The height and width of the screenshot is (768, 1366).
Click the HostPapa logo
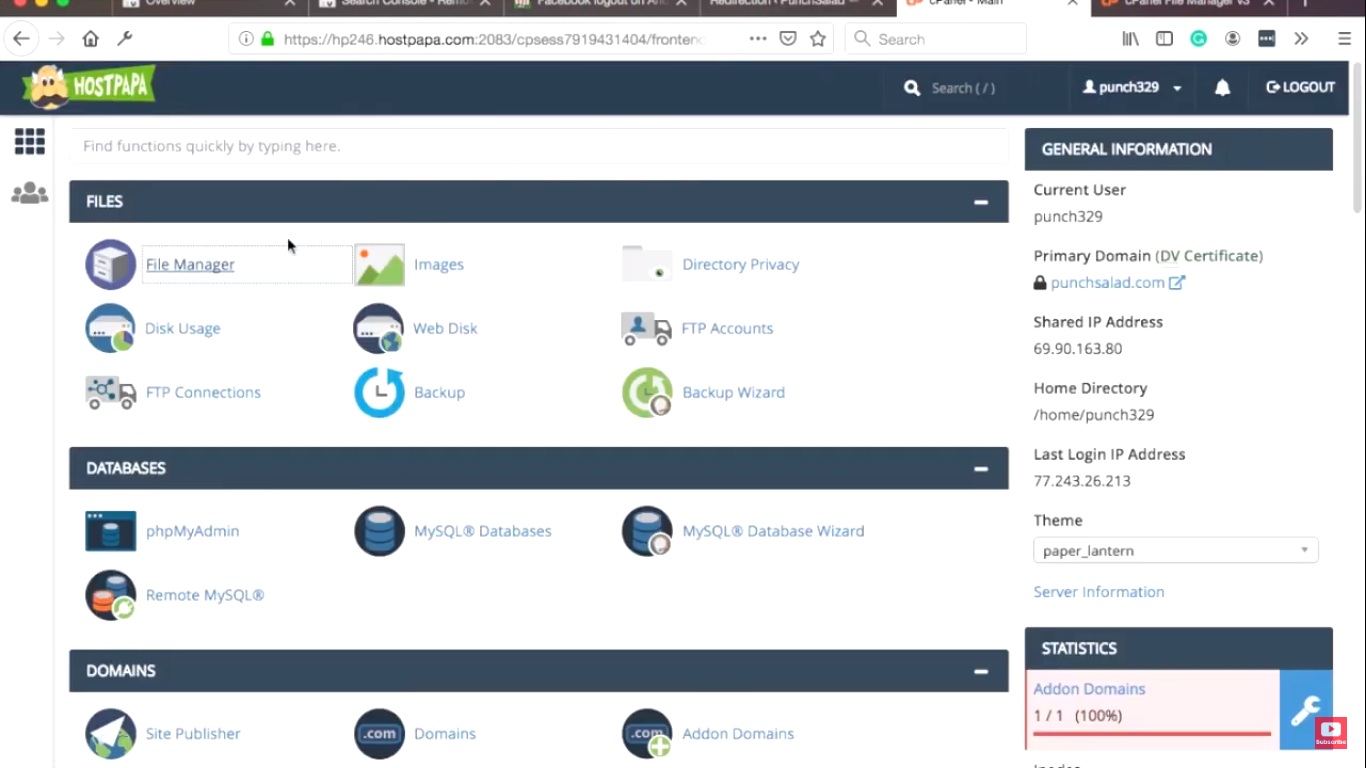(x=89, y=87)
